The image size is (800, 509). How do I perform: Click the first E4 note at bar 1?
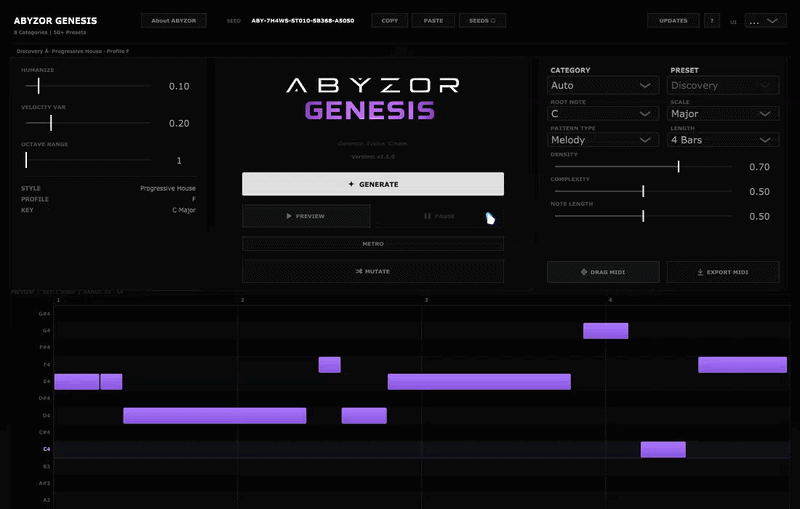click(x=77, y=381)
